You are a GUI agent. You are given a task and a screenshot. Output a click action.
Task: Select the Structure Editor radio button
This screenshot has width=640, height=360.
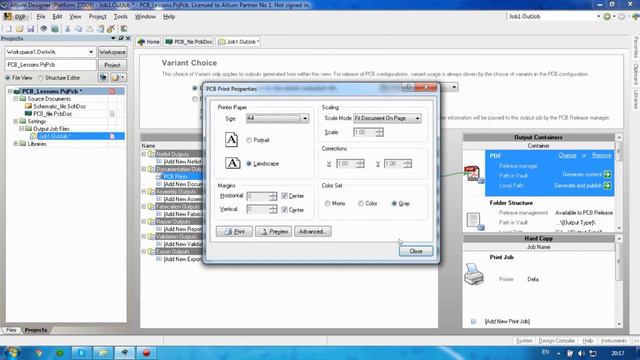coord(40,78)
